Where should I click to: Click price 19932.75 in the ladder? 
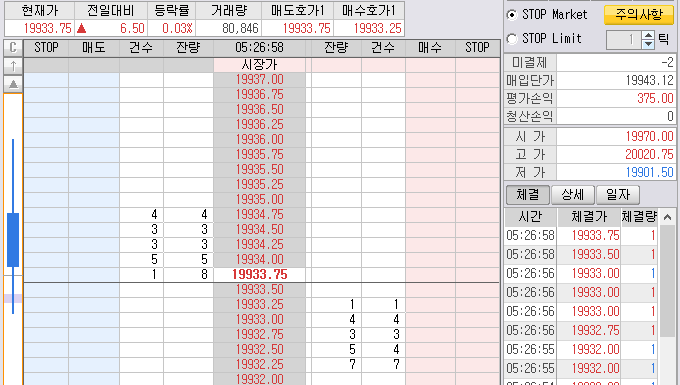(x=259, y=334)
